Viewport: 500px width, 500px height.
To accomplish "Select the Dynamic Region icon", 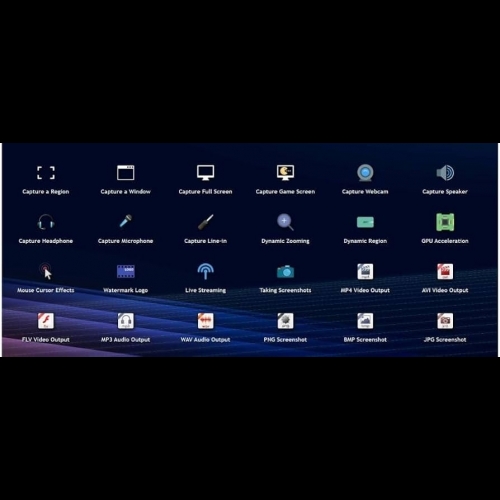I will 365,222.
